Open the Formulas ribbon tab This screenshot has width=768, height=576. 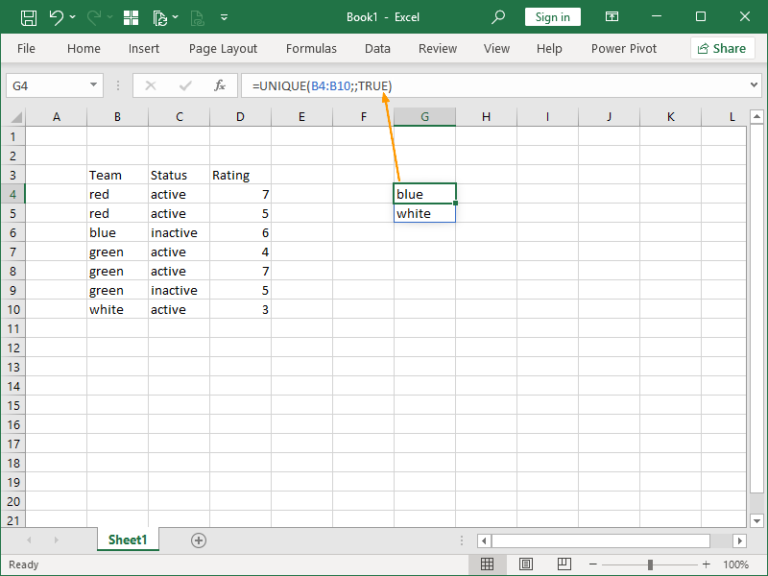[x=311, y=48]
